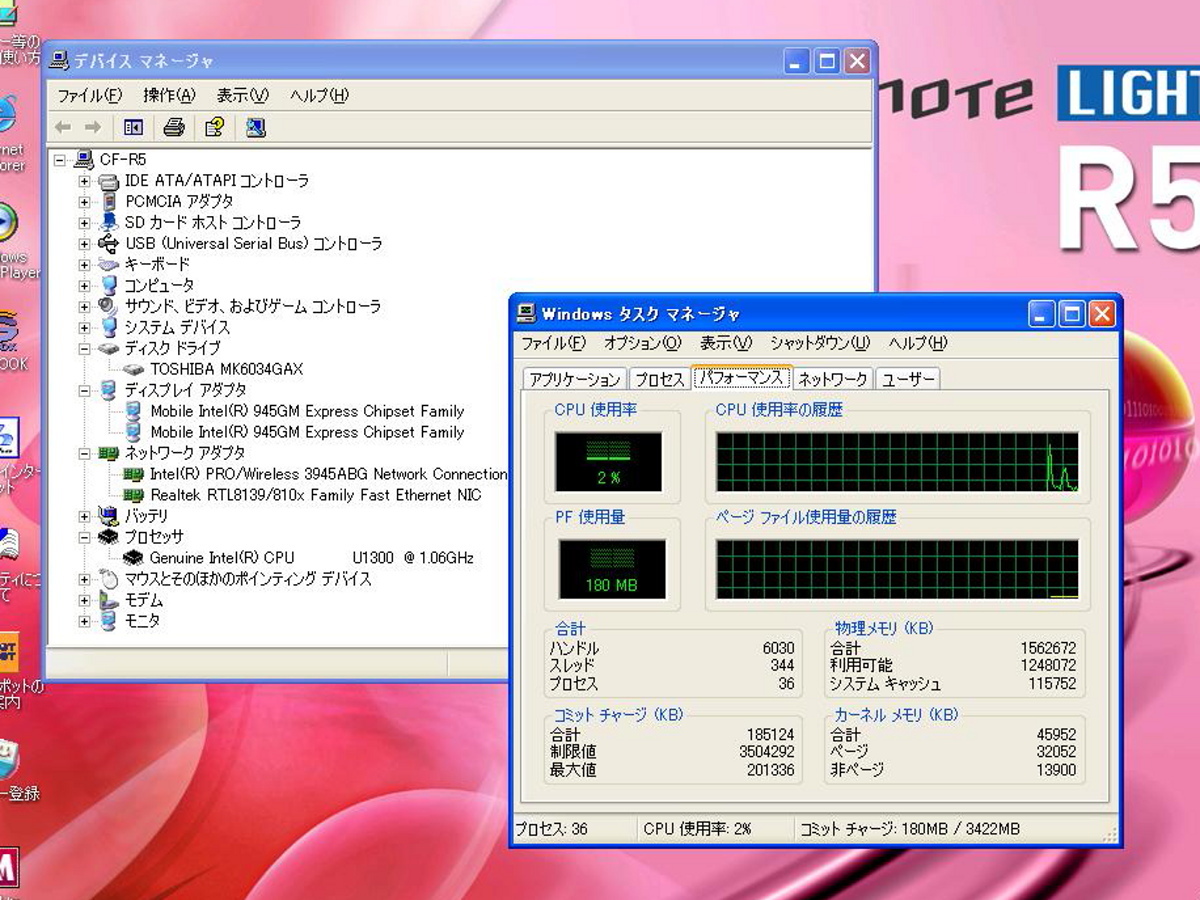The height and width of the screenshot is (900, 1200).
Task: Click the Device Manager title bar icon
Action: click(60, 61)
